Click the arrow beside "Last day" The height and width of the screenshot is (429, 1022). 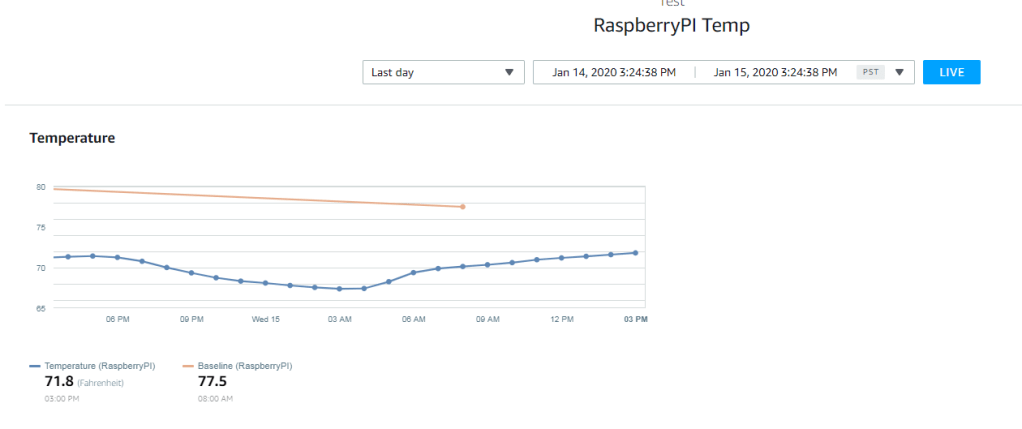point(509,72)
